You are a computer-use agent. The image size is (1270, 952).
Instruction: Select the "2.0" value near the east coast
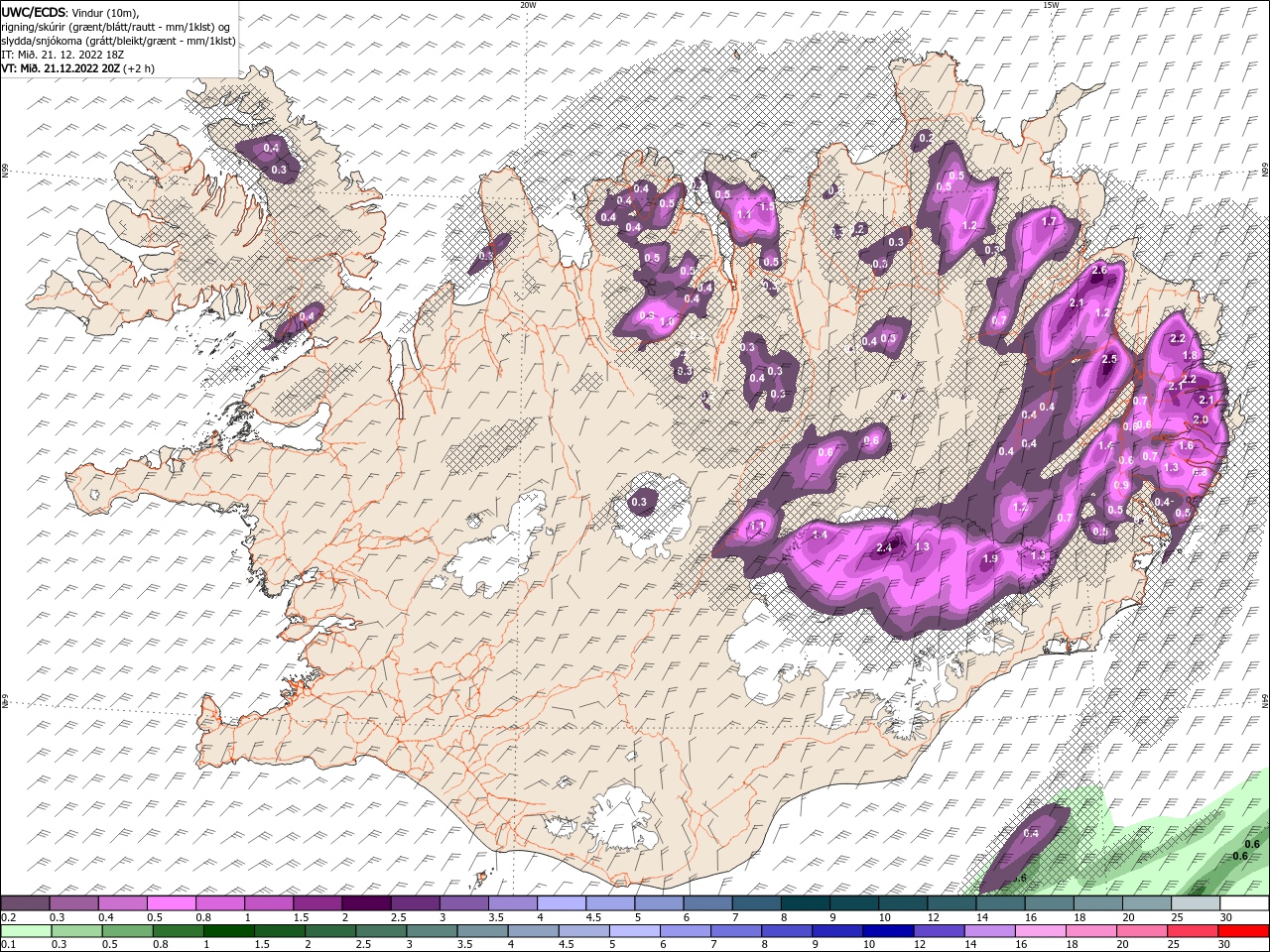coord(1200,419)
